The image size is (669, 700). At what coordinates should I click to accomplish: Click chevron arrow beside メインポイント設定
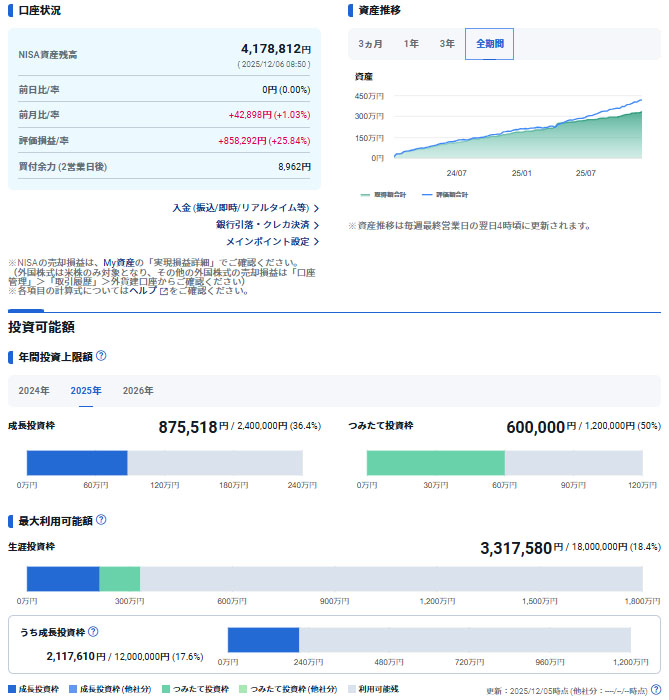tap(316, 241)
